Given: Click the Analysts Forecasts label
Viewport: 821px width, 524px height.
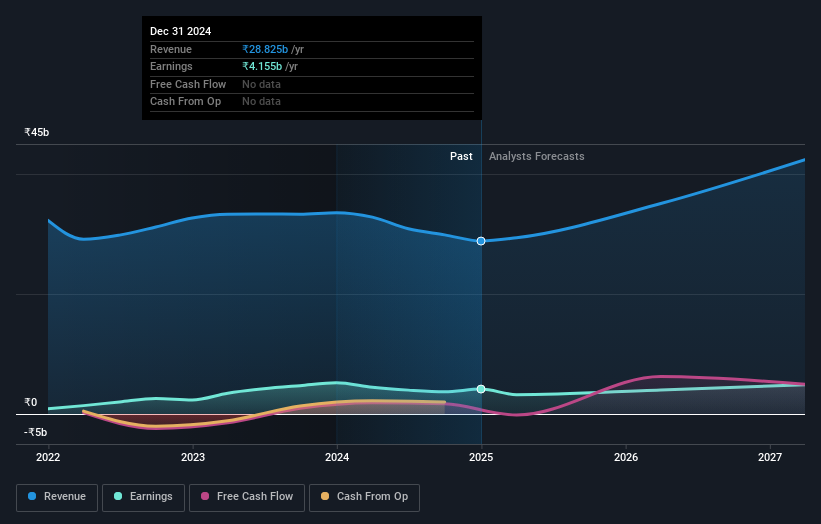Looking at the screenshot, I should (x=537, y=157).
